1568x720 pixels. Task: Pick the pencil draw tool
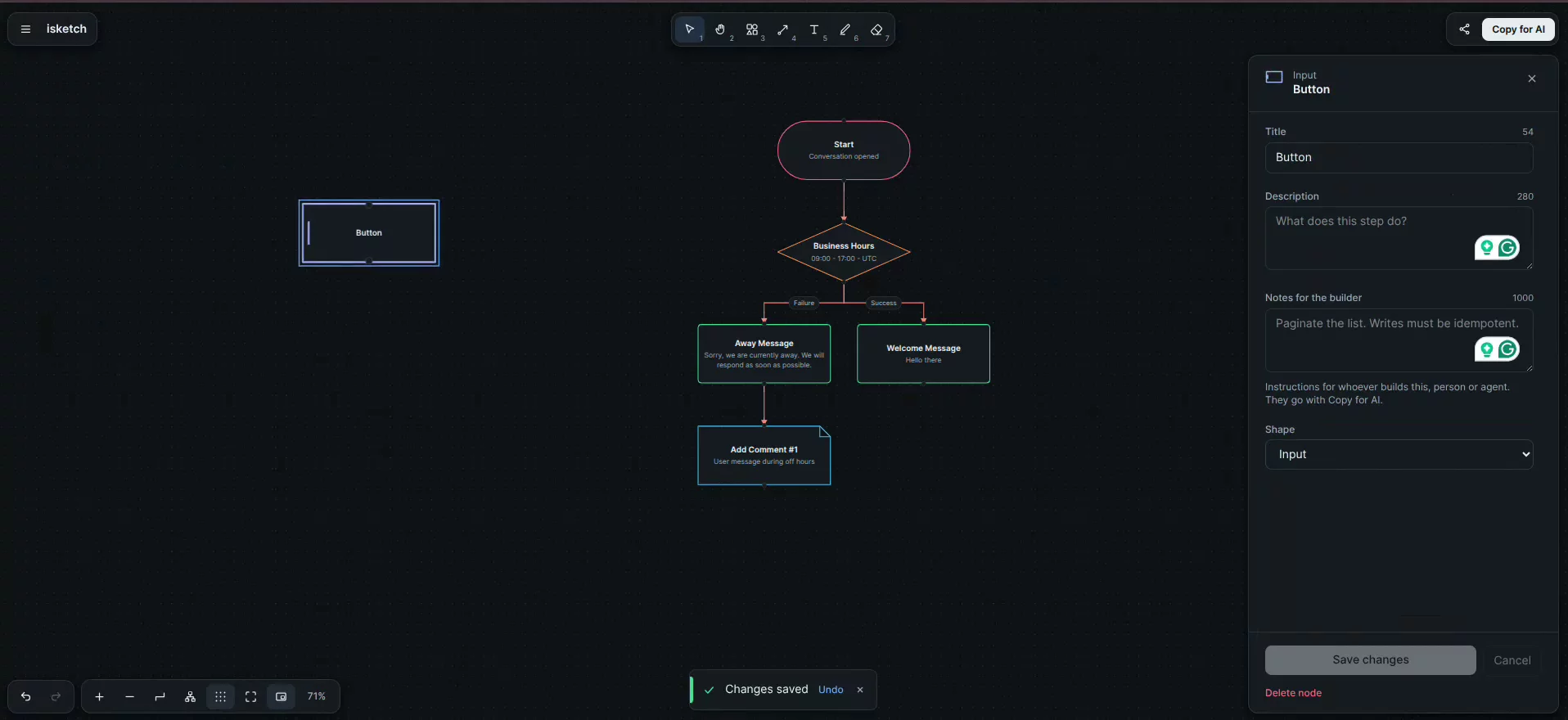click(x=845, y=30)
